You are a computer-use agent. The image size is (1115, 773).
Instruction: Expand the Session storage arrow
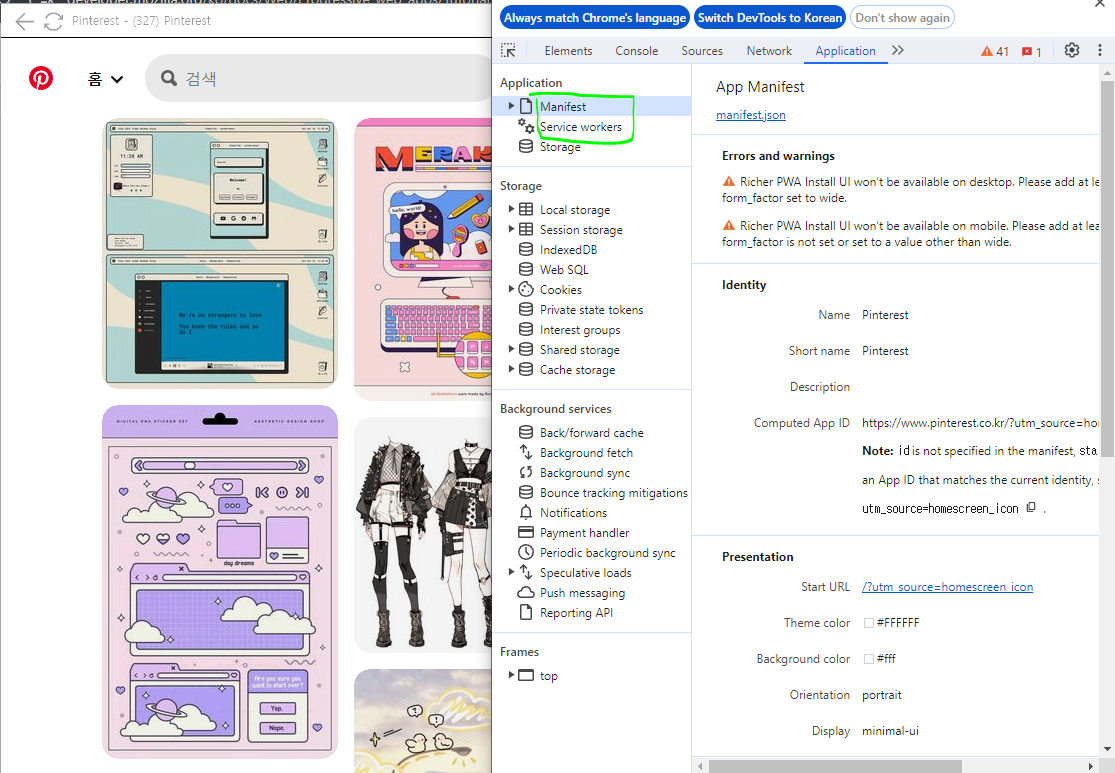[x=511, y=229]
